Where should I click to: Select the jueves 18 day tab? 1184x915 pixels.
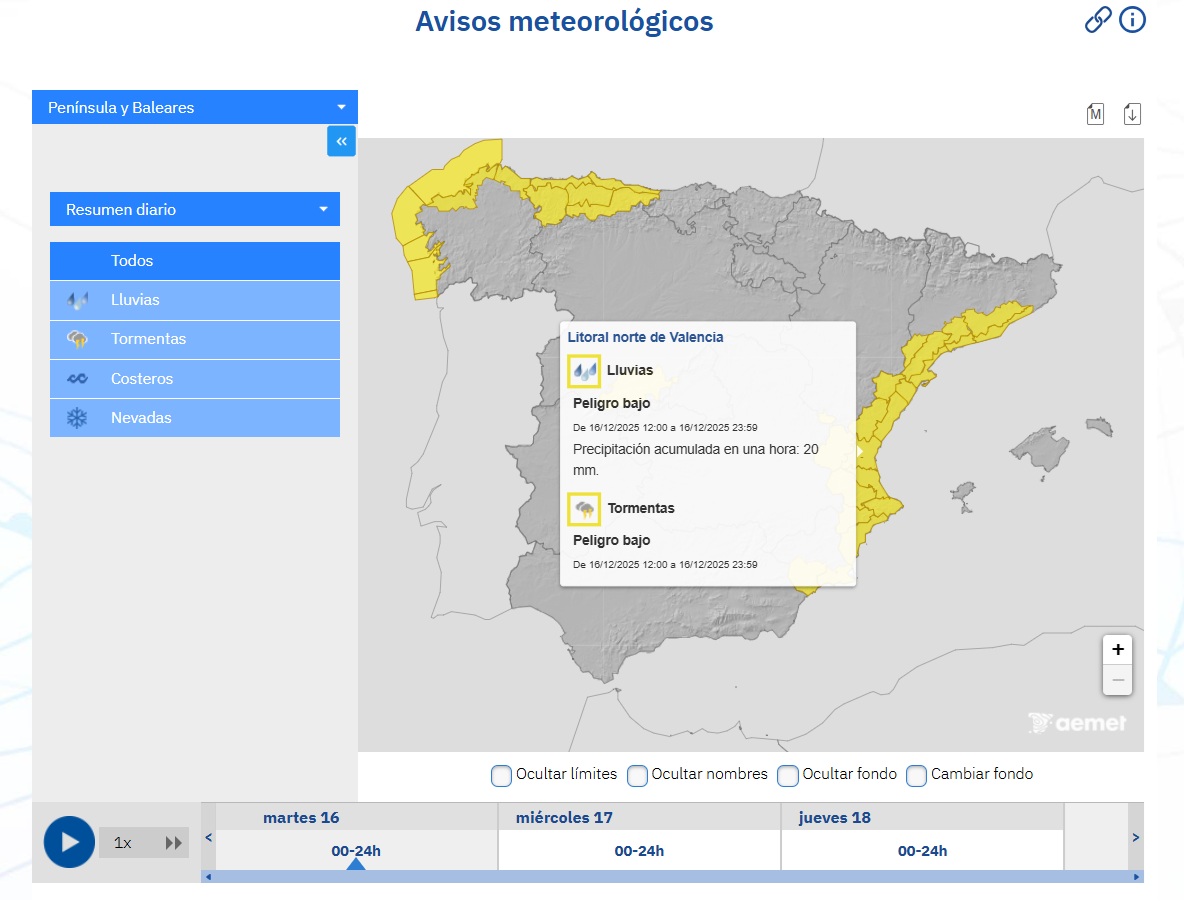coord(921,850)
